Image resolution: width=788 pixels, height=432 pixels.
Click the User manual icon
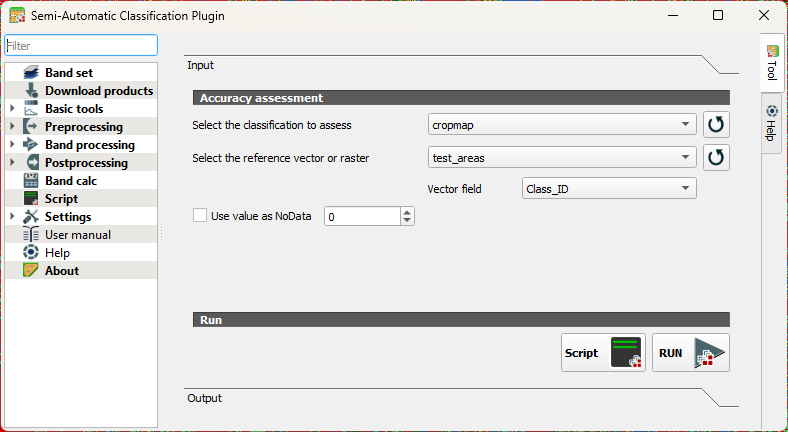tap(30, 235)
